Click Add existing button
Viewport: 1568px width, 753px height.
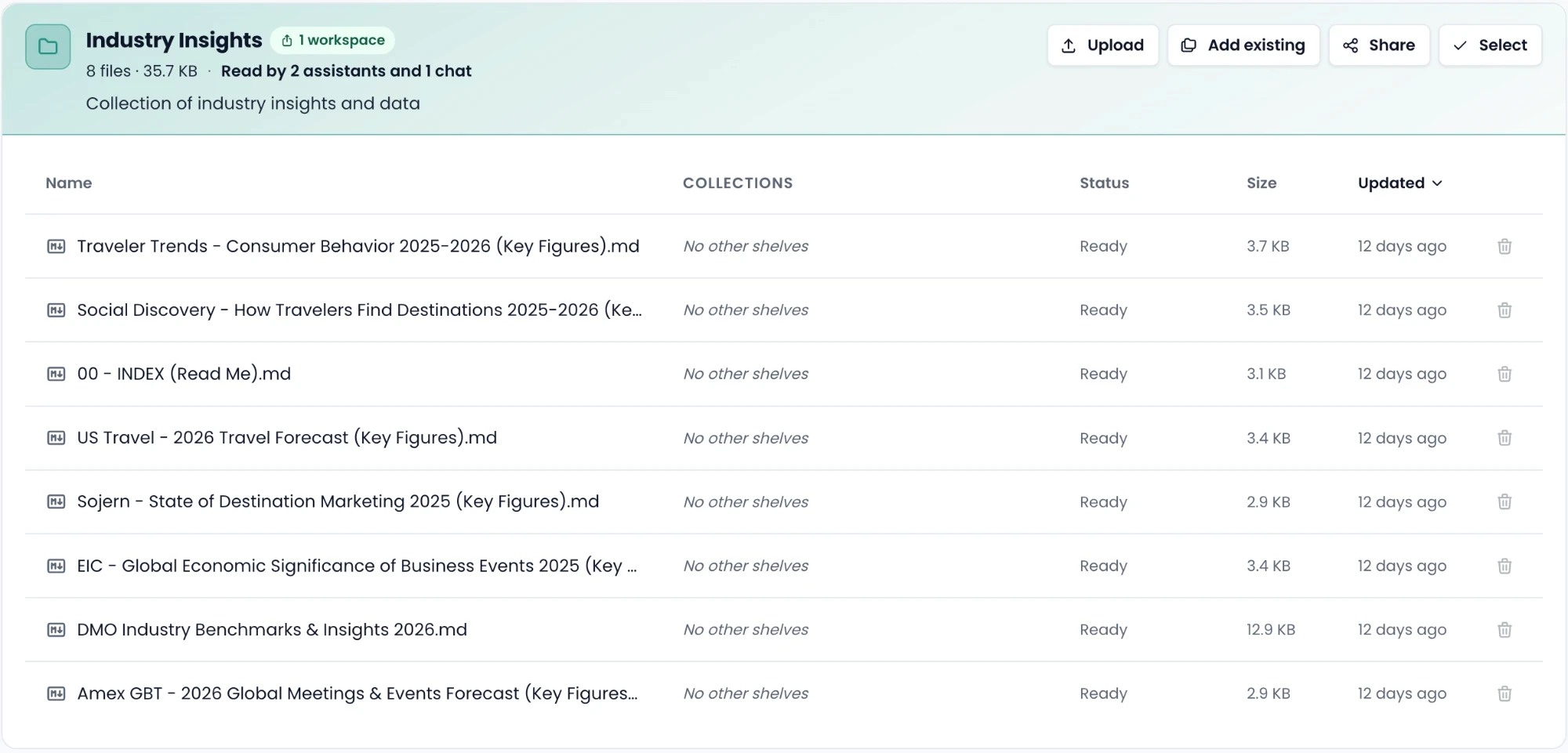pyautogui.click(x=1243, y=45)
